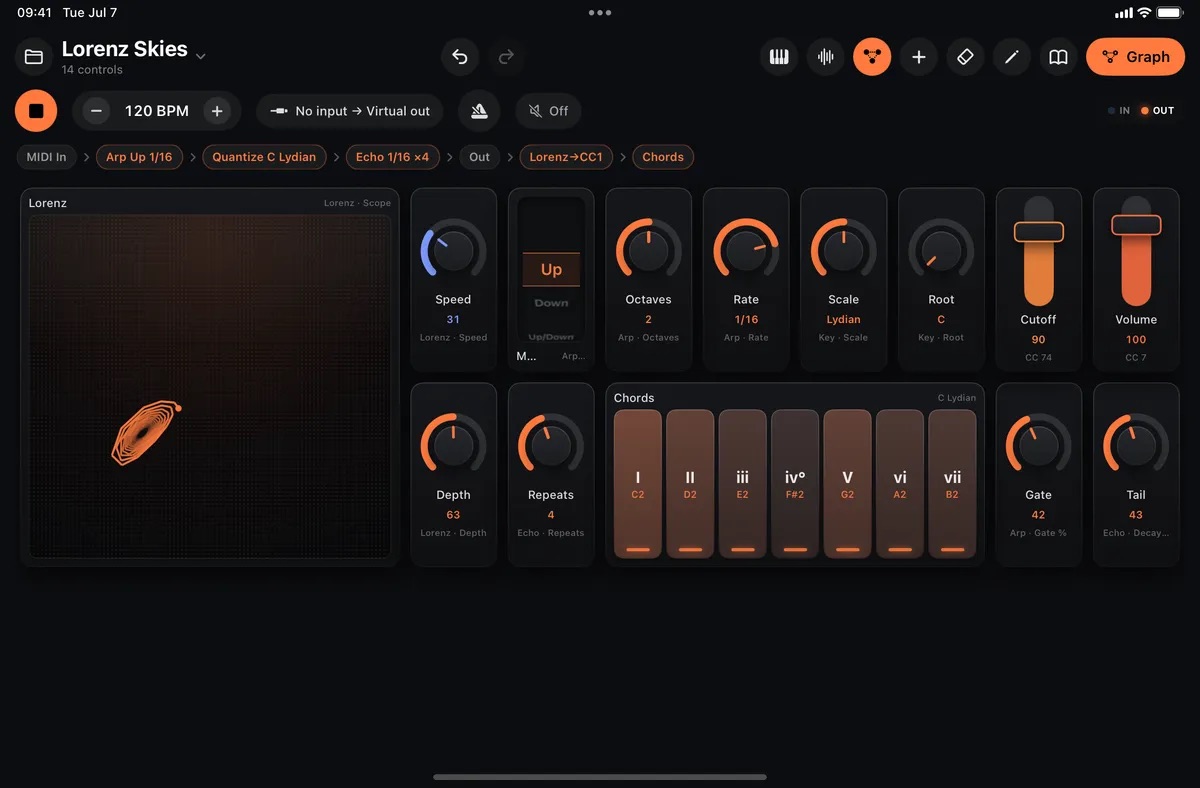Click the Scale value Lydian
1200x788 pixels.
[x=843, y=320]
